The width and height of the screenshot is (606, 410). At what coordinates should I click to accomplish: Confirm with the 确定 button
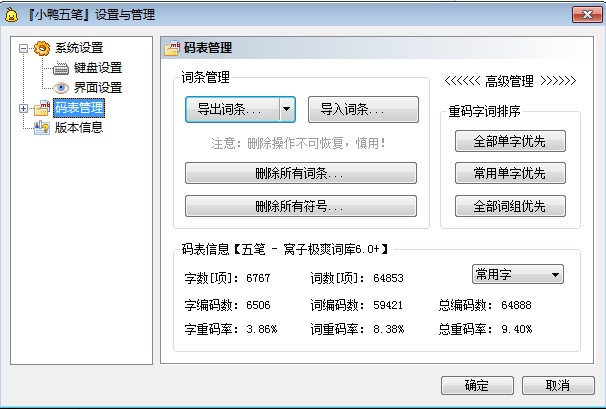point(477,385)
